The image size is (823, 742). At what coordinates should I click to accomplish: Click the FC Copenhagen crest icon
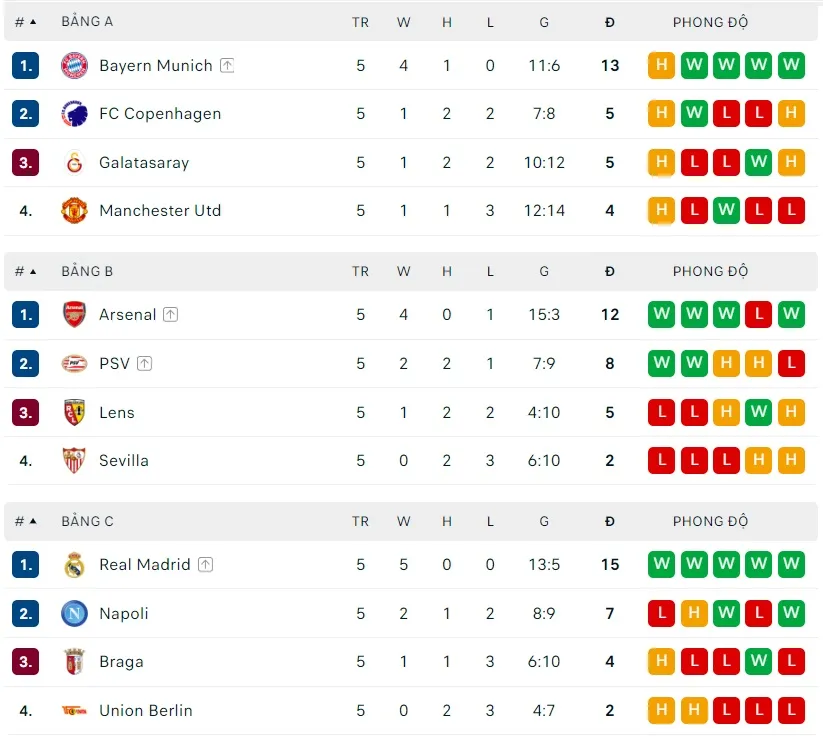tap(75, 114)
